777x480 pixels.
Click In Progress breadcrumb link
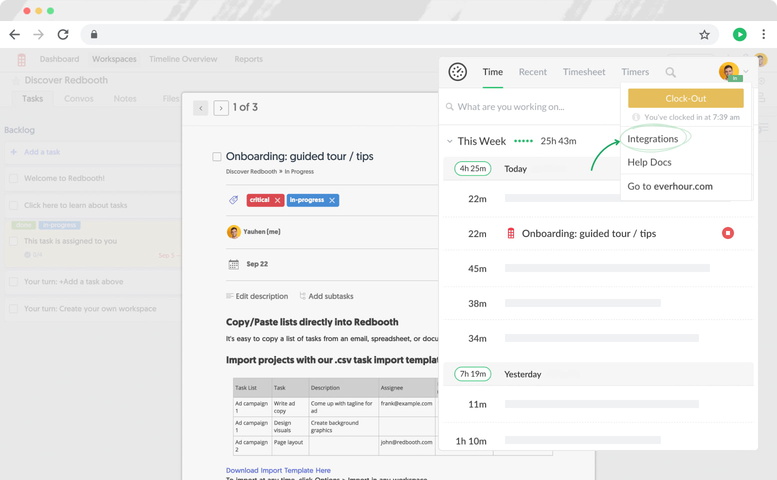click(x=299, y=171)
